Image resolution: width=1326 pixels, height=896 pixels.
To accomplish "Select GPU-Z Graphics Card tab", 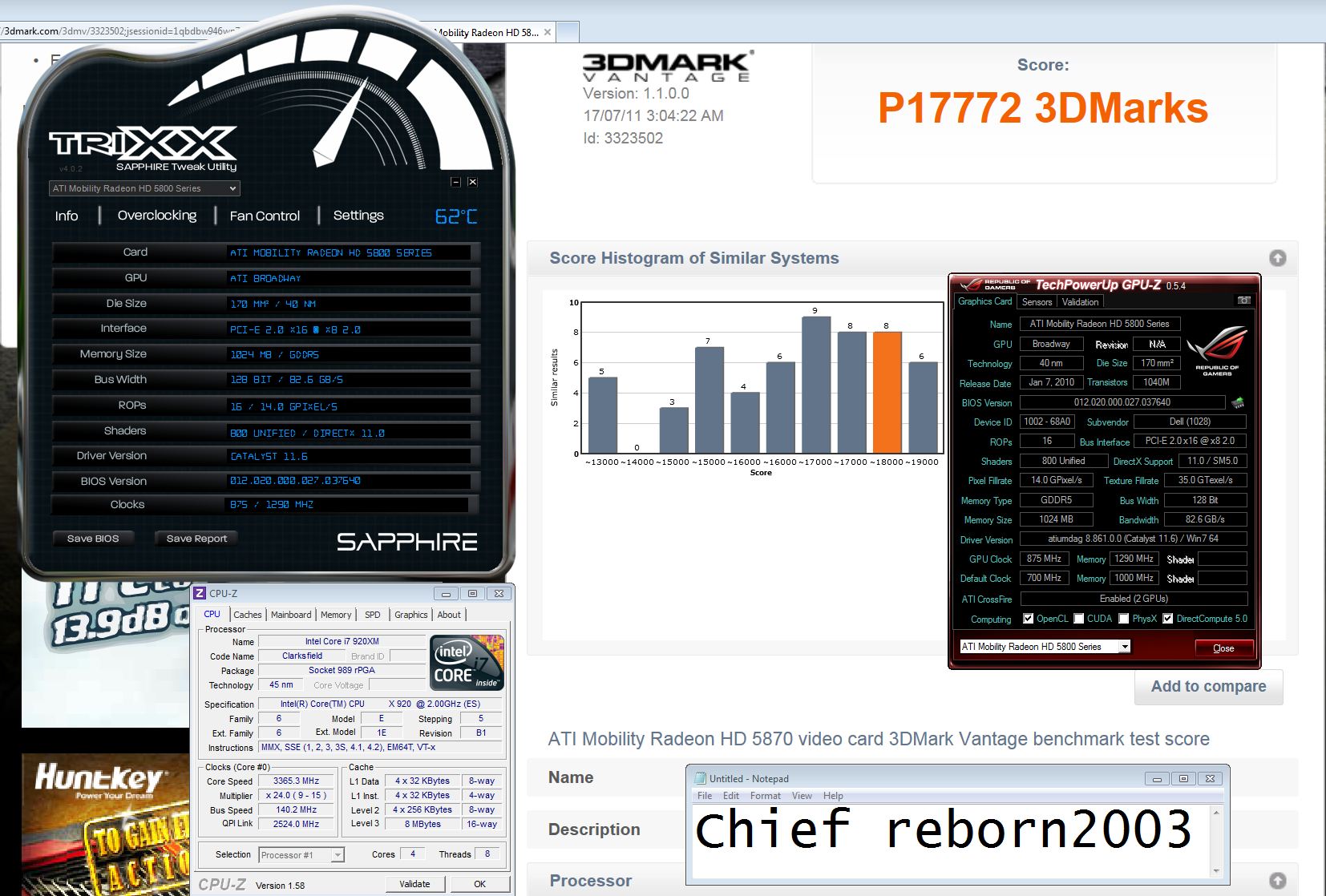I will pyautogui.click(x=984, y=301).
